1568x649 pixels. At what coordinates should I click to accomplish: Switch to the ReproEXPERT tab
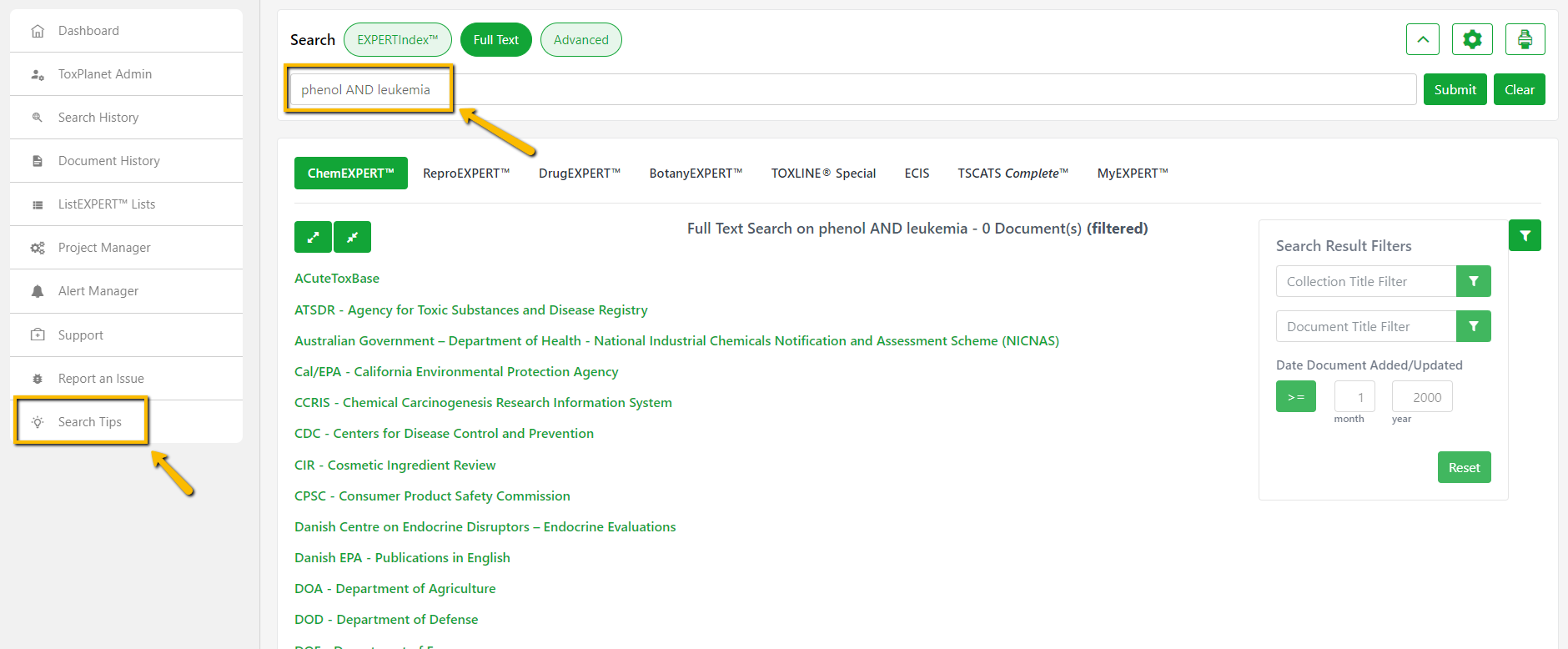point(465,174)
